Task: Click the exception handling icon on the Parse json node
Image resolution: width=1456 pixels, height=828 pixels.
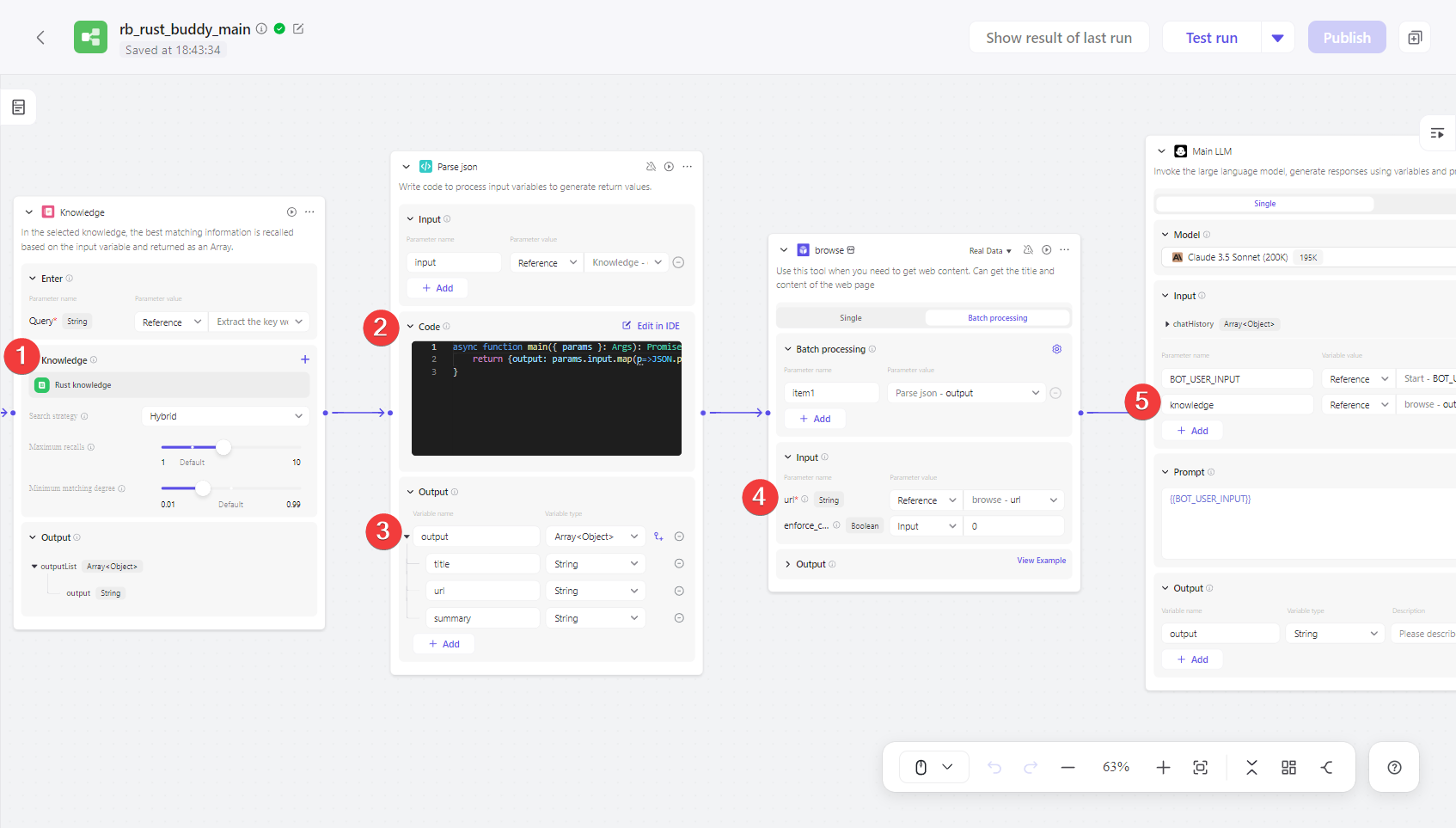Action: click(x=650, y=166)
